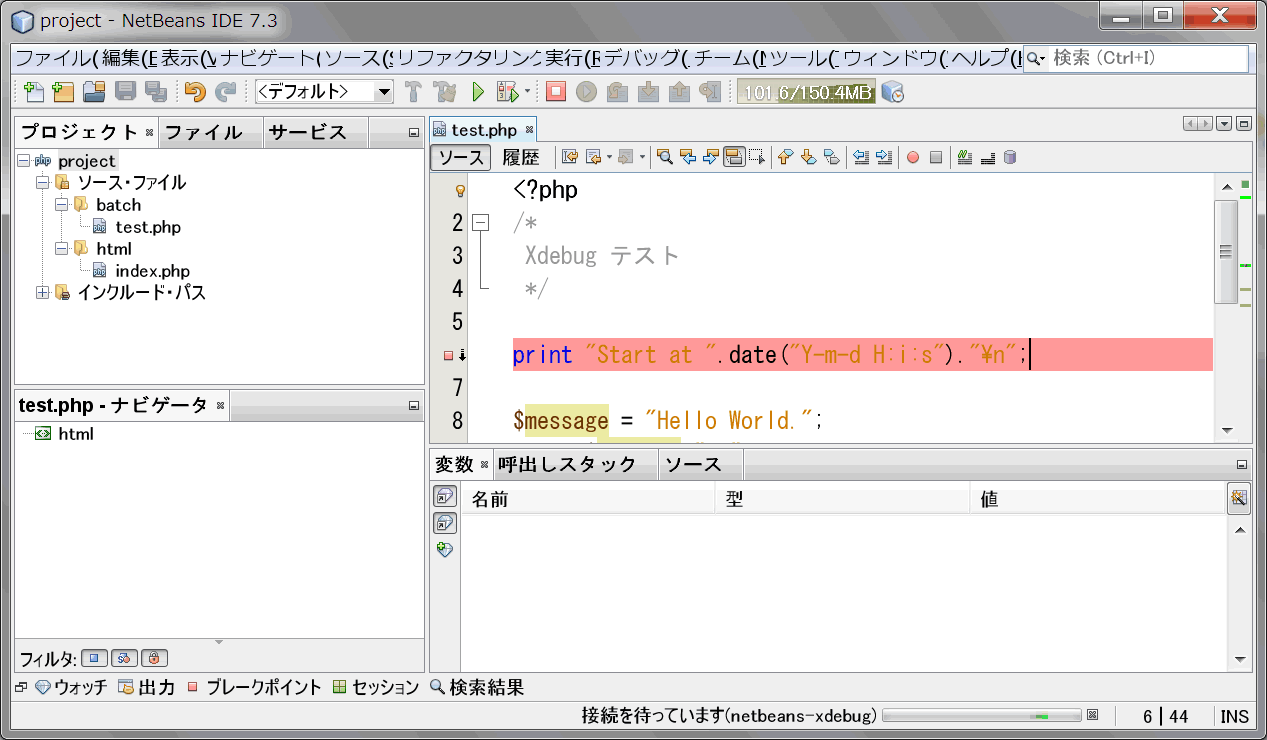Open the ウォッチ window button
This screenshot has height=740, width=1267.
click(x=71, y=688)
